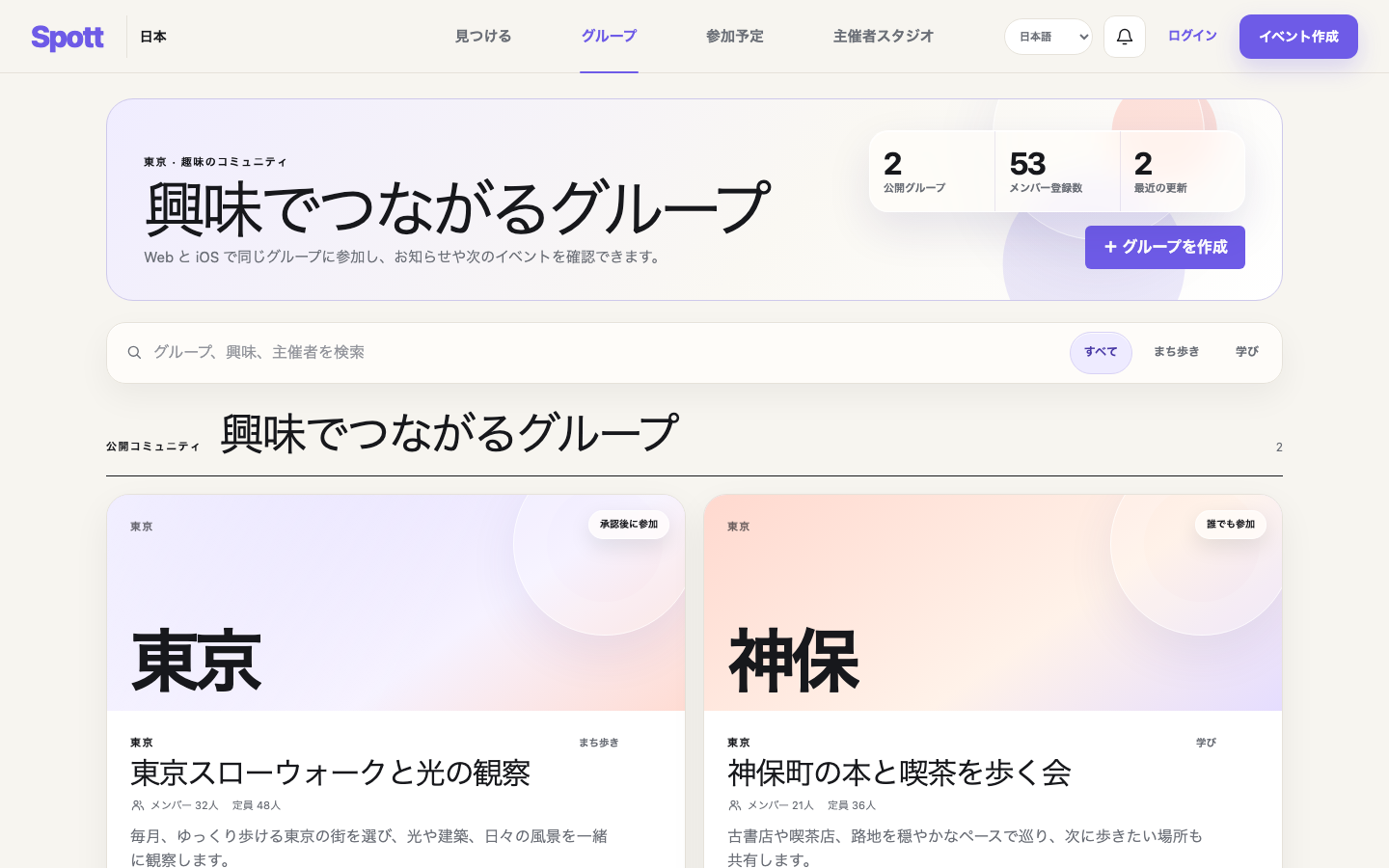Click メンバー 32人 text
This screenshot has width=1389, height=868.
(184, 805)
